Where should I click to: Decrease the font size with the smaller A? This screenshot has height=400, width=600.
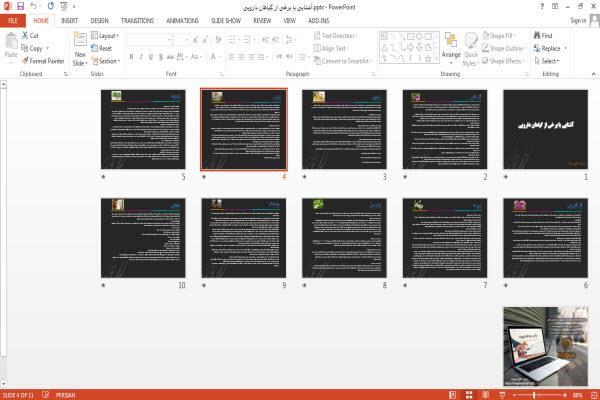coord(205,40)
